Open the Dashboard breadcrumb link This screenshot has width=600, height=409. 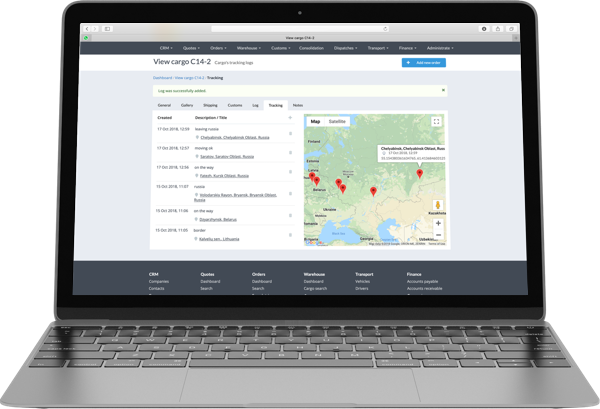[x=162, y=78]
